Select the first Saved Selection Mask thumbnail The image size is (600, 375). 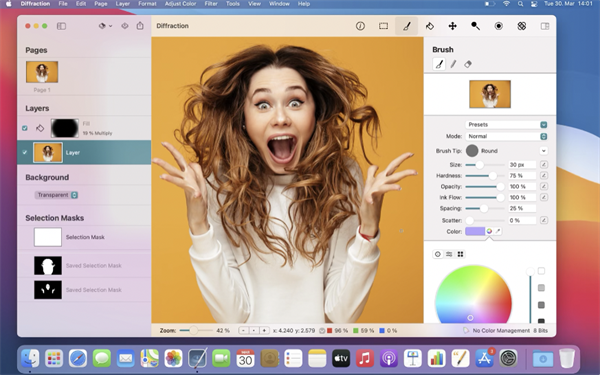tap(48, 266)
